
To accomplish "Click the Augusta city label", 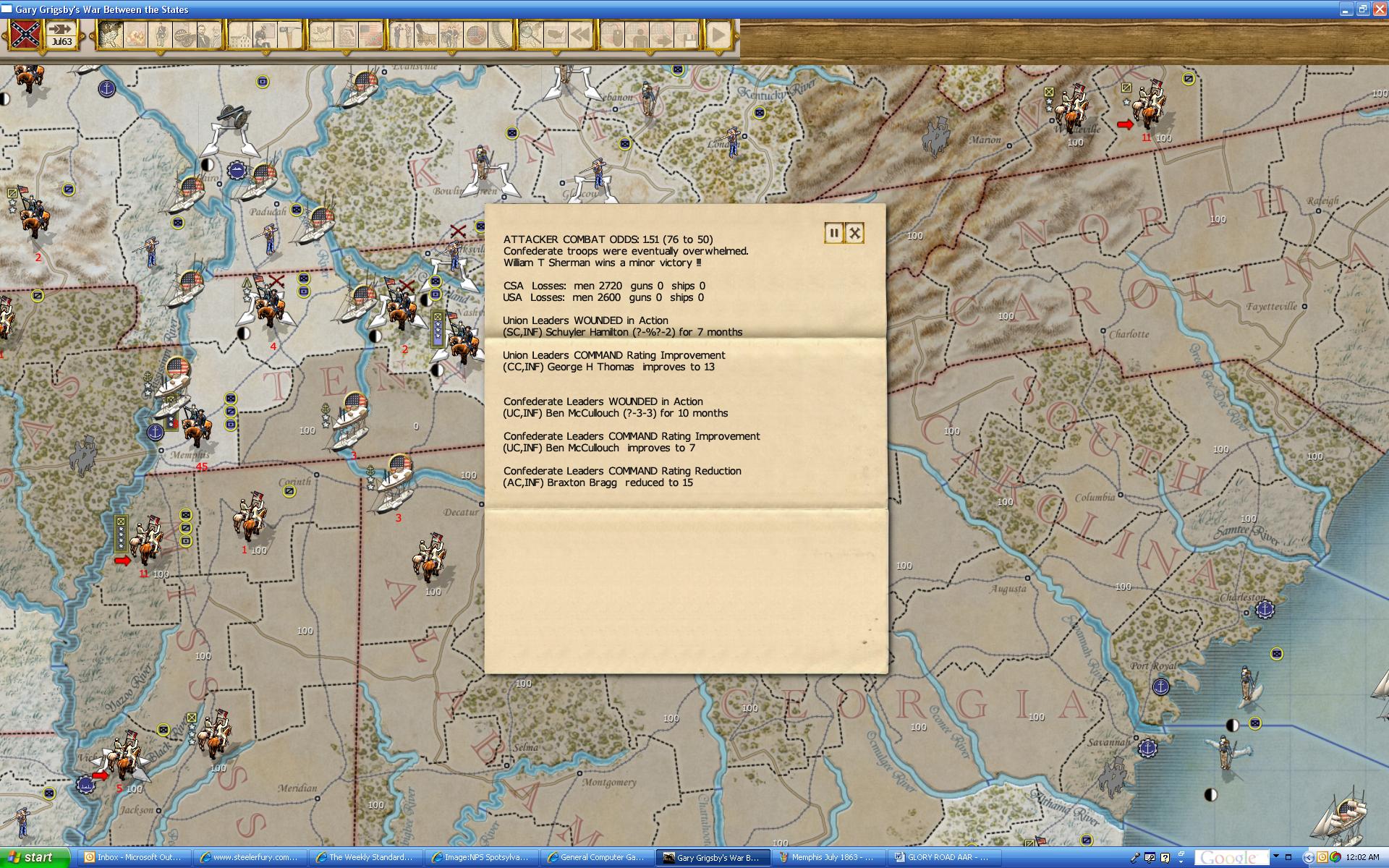I will coord(1008,589).
